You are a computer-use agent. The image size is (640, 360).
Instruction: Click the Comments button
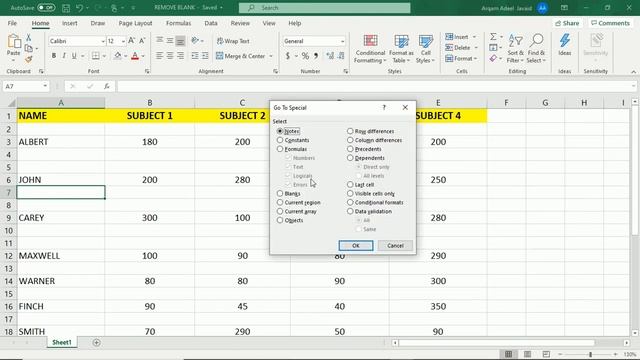pyautogui.click(x=610, y=23)
